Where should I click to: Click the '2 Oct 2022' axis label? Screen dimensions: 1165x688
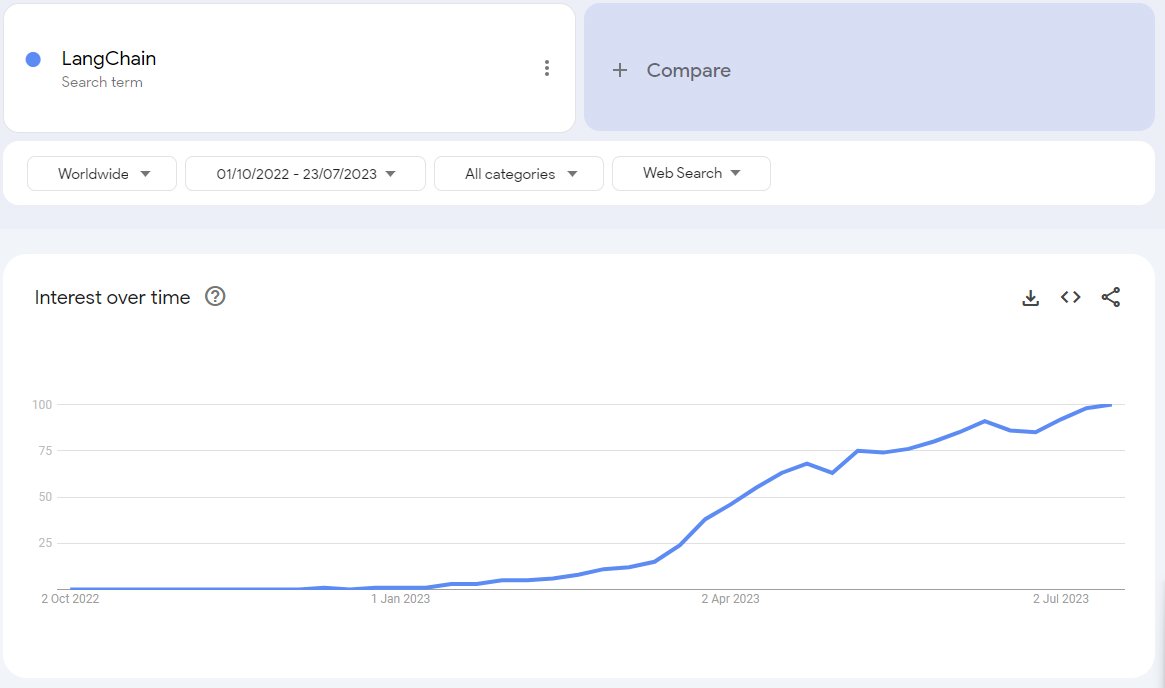pyautogui.click(x=70, y=599)
